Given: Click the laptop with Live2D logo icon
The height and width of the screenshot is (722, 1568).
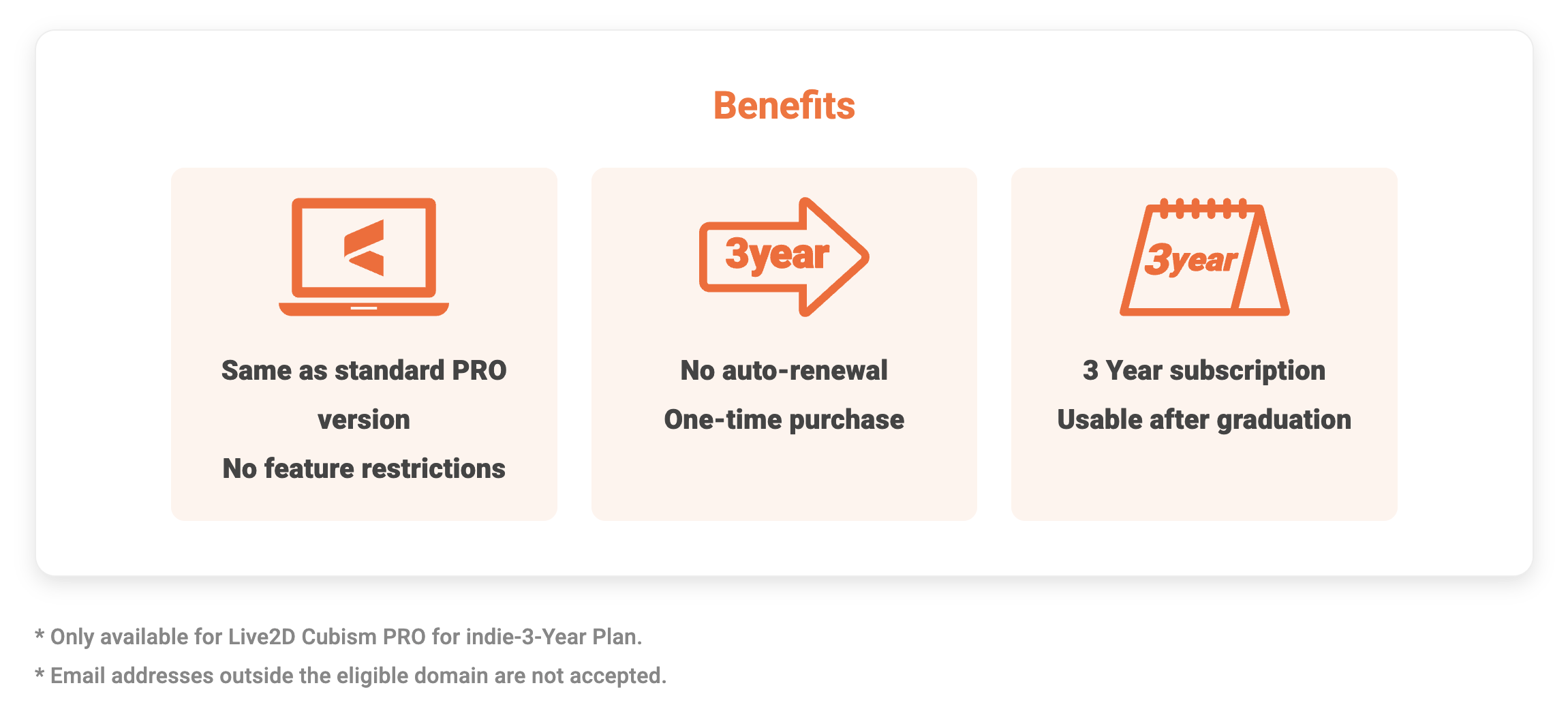Looking at the screenshot, I should point(364,257).
